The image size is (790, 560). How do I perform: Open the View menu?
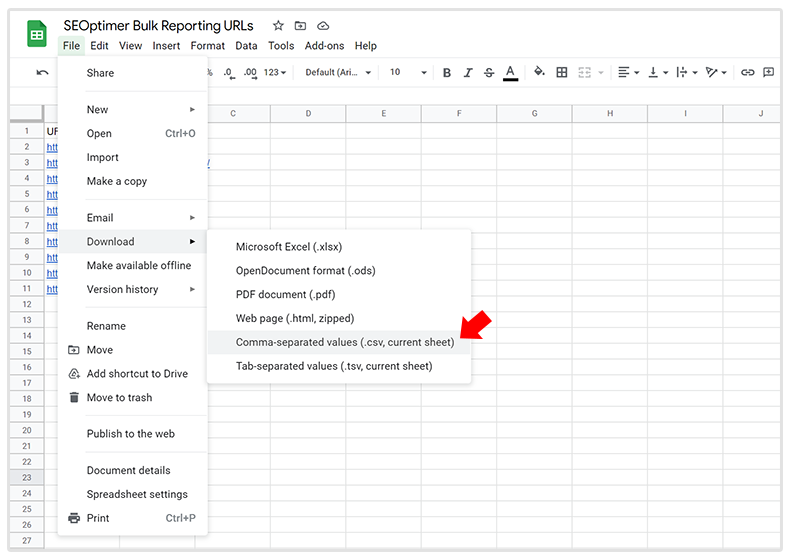point(130,46)
